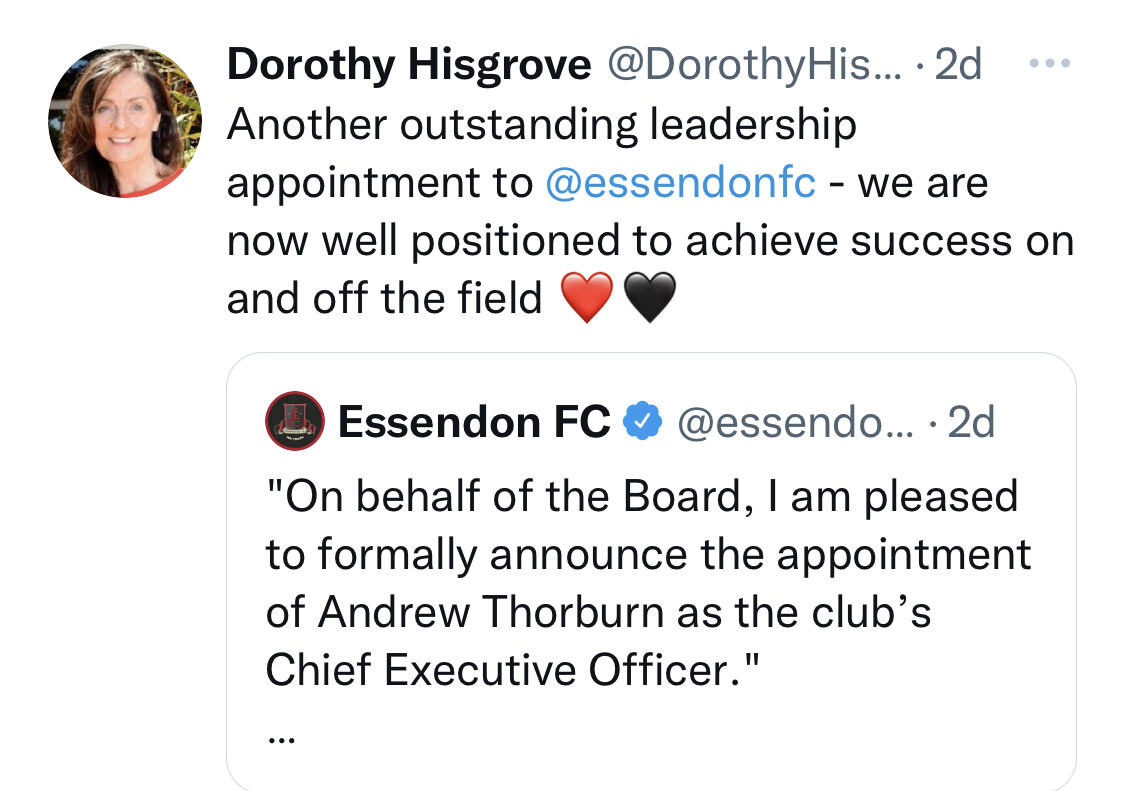Click the Essendon FC account name

[x=474, y=422]
